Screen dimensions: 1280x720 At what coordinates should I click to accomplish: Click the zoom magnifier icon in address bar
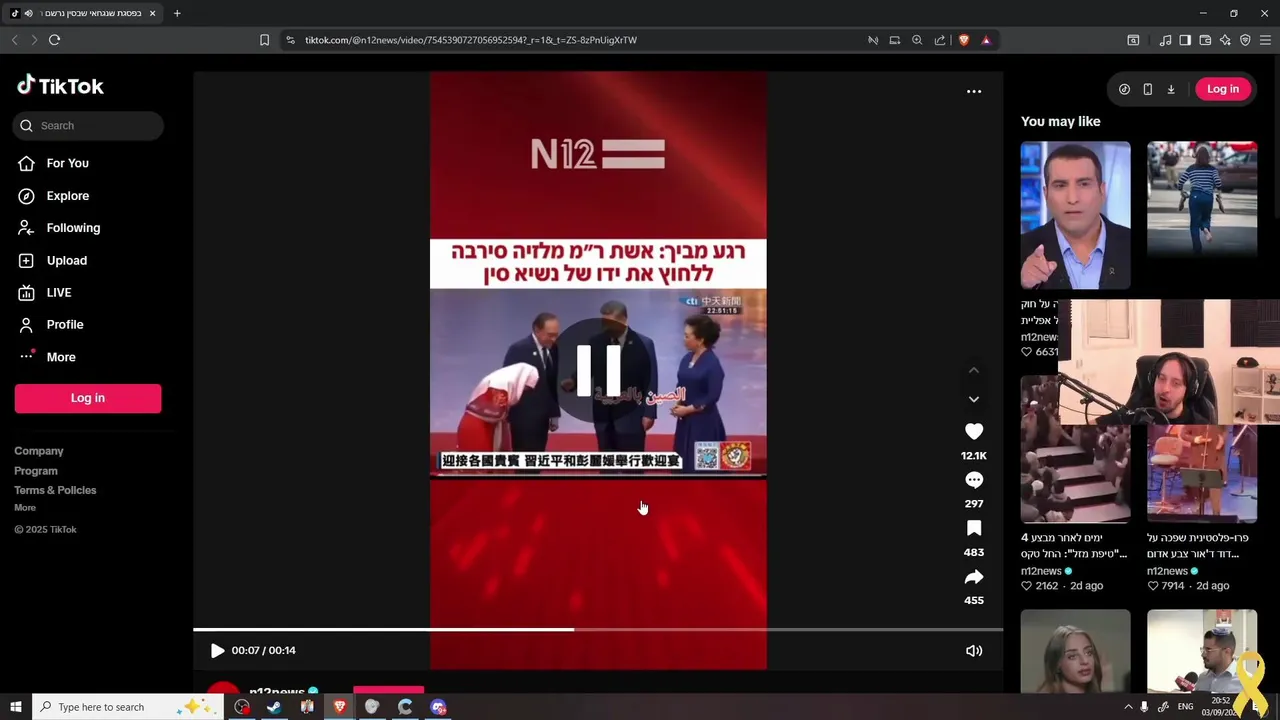(917, 40)
